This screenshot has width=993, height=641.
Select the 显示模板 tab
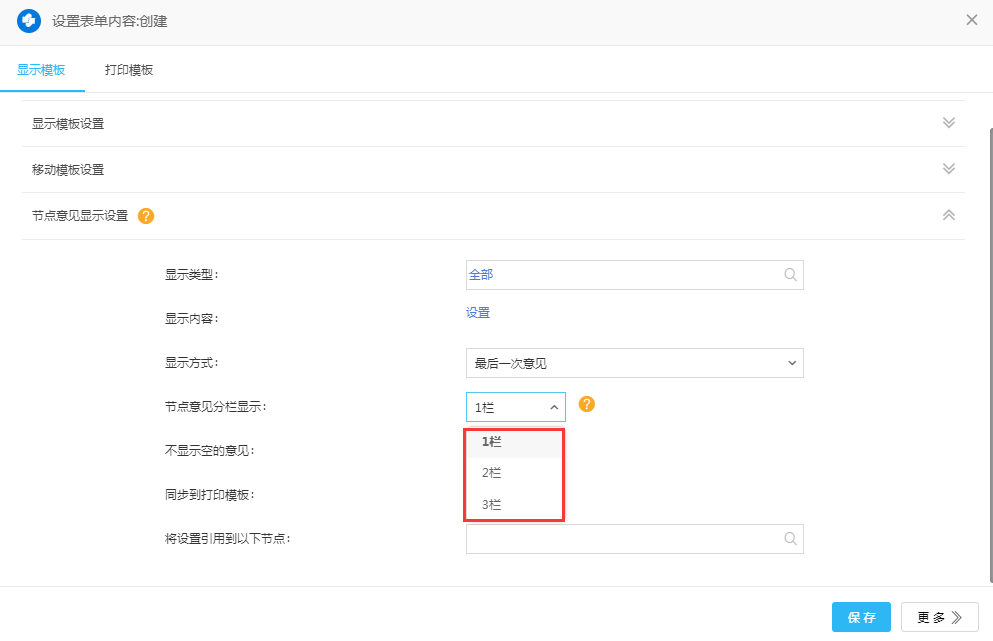point(41,70)
